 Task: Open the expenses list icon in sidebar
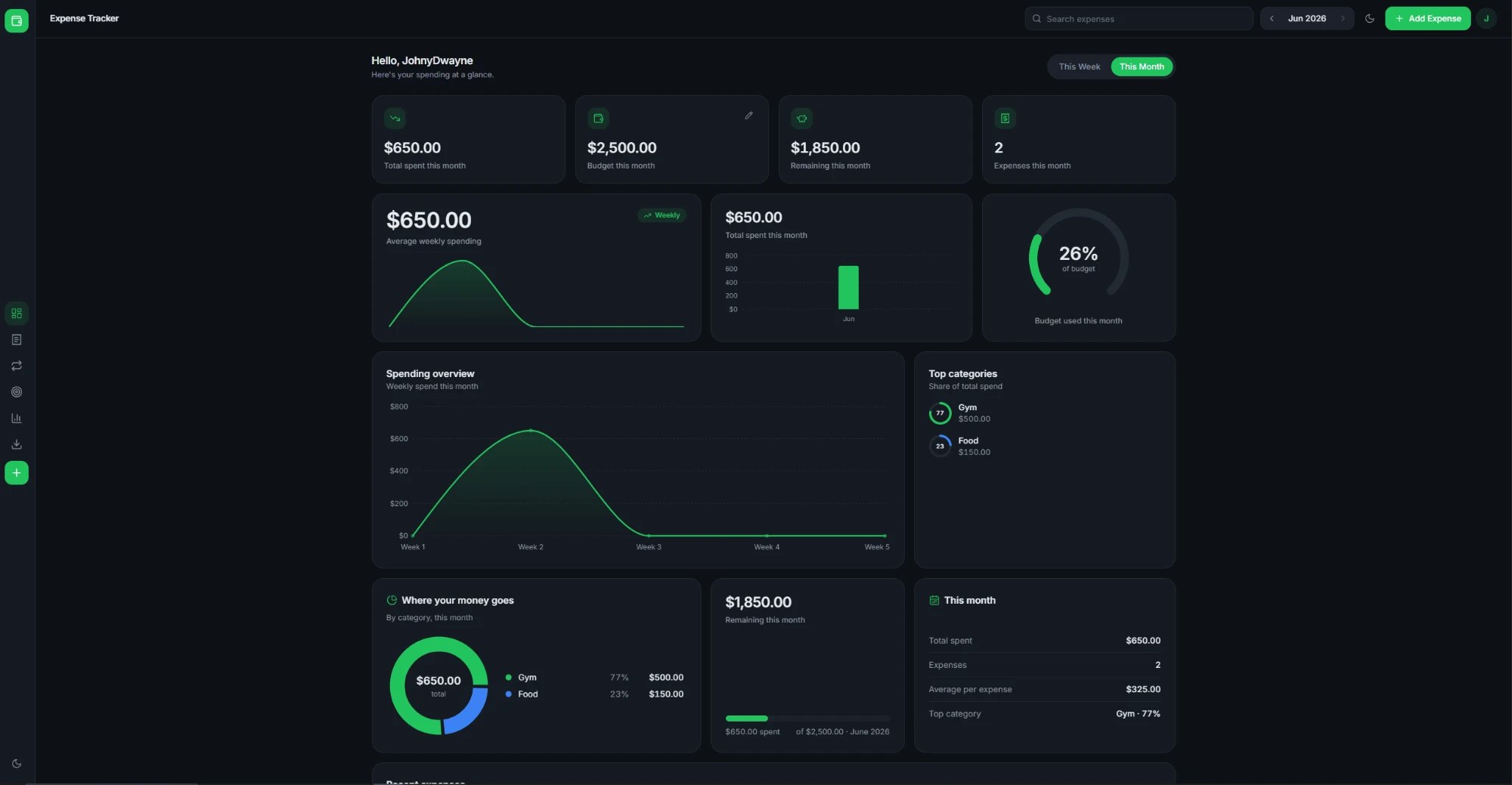coord(17,340)
